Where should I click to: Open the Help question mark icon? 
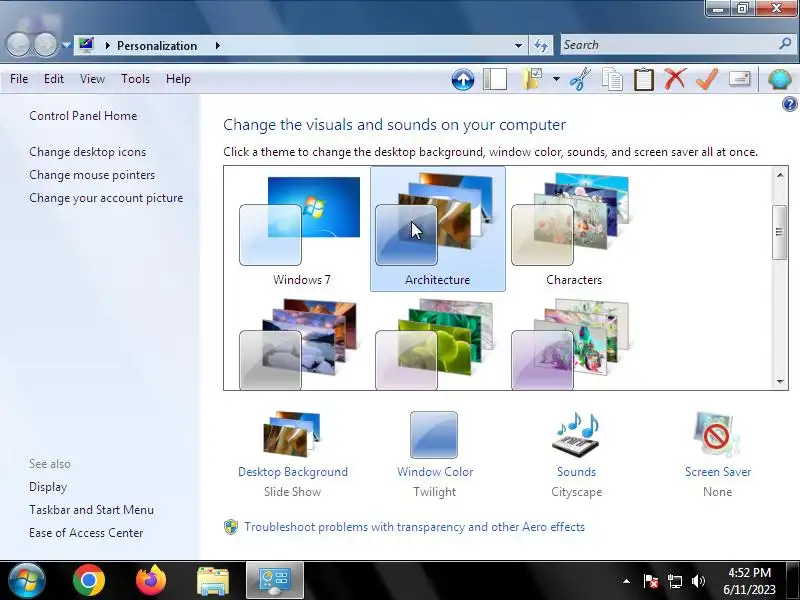[789, 104]
